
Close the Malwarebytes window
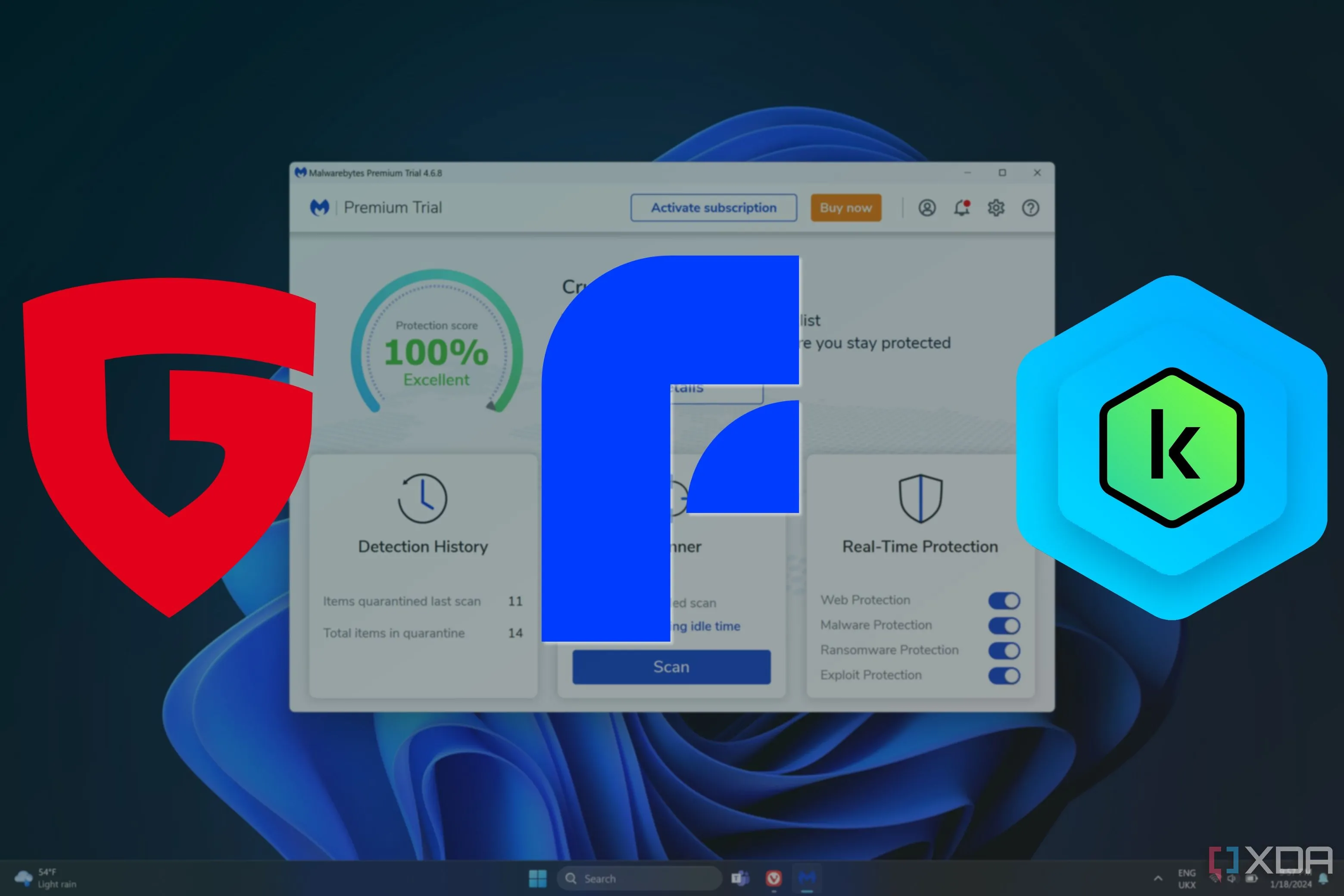1037,172
